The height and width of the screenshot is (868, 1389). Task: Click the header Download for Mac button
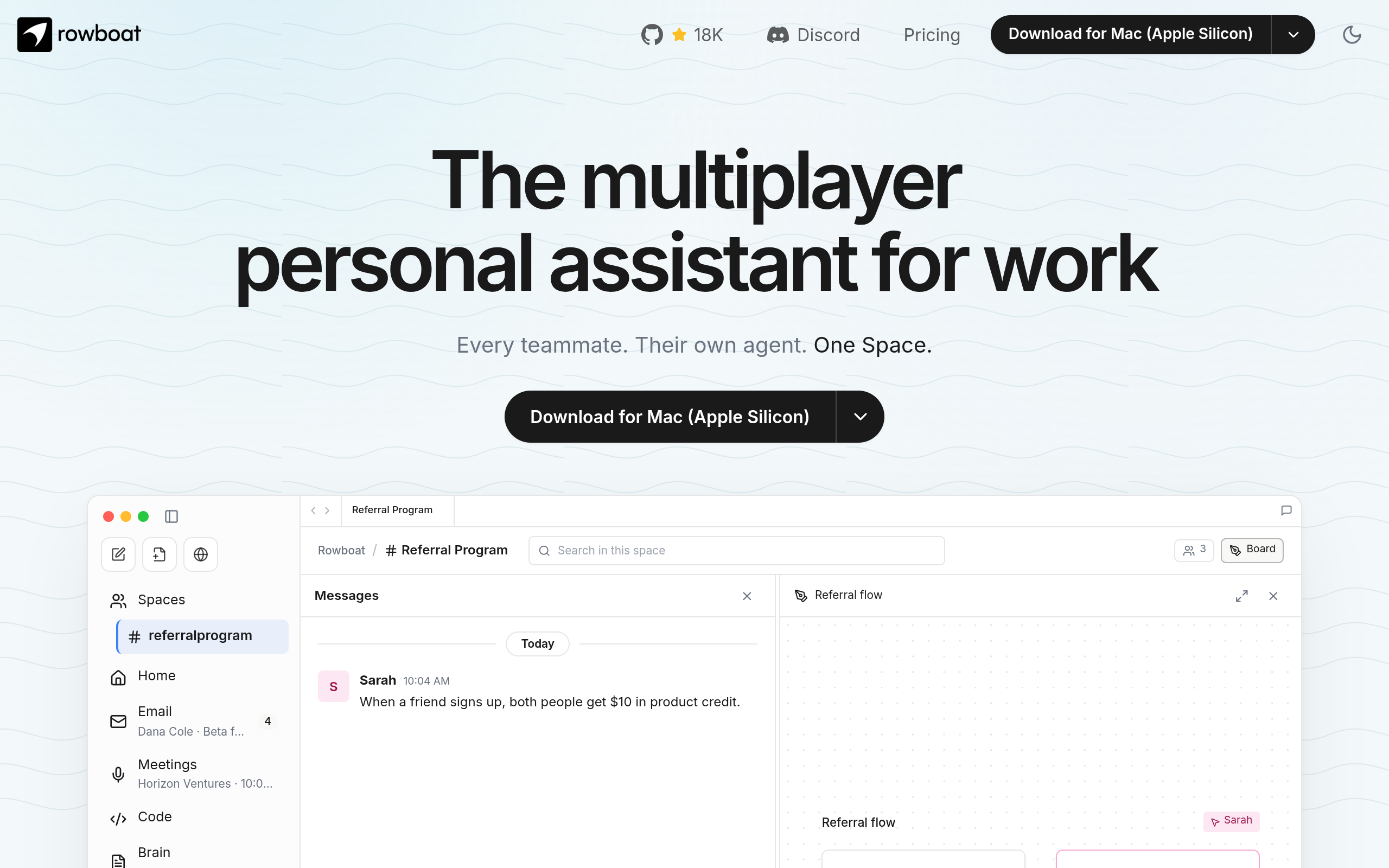(x=1130, y=34)
